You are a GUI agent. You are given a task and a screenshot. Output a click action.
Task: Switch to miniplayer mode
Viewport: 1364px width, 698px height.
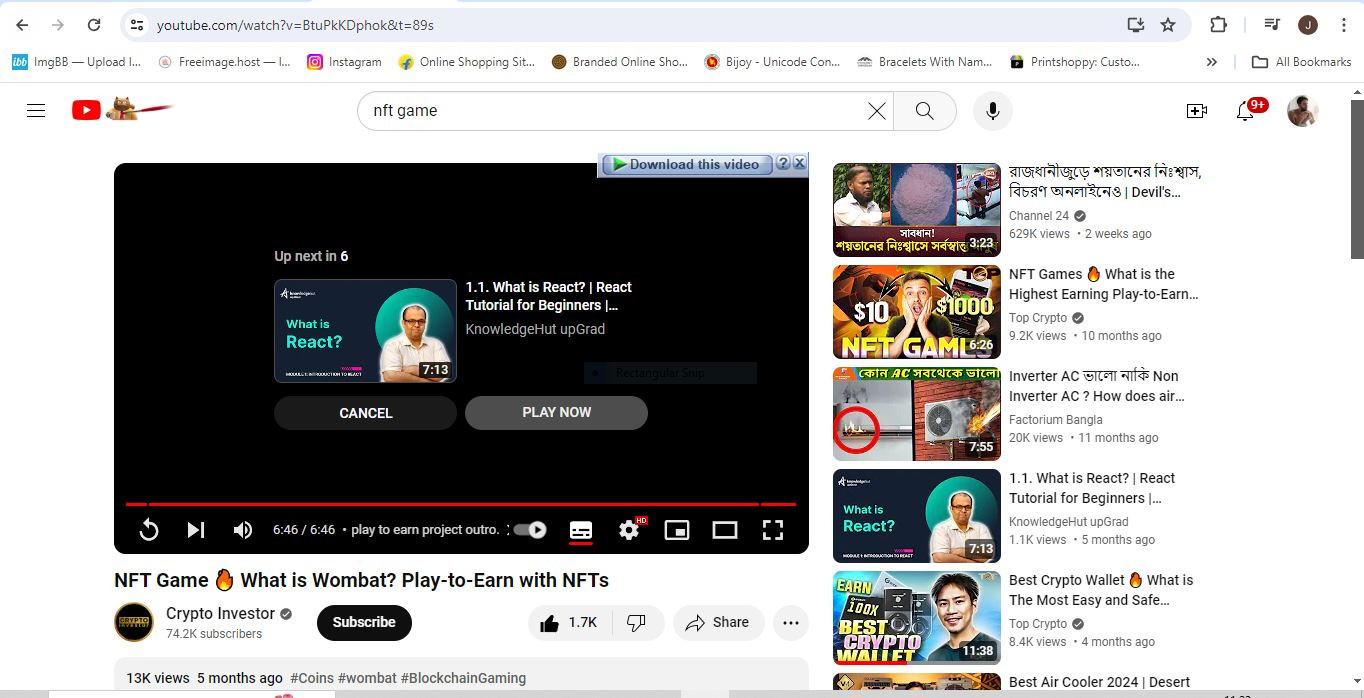coord(677,530)
